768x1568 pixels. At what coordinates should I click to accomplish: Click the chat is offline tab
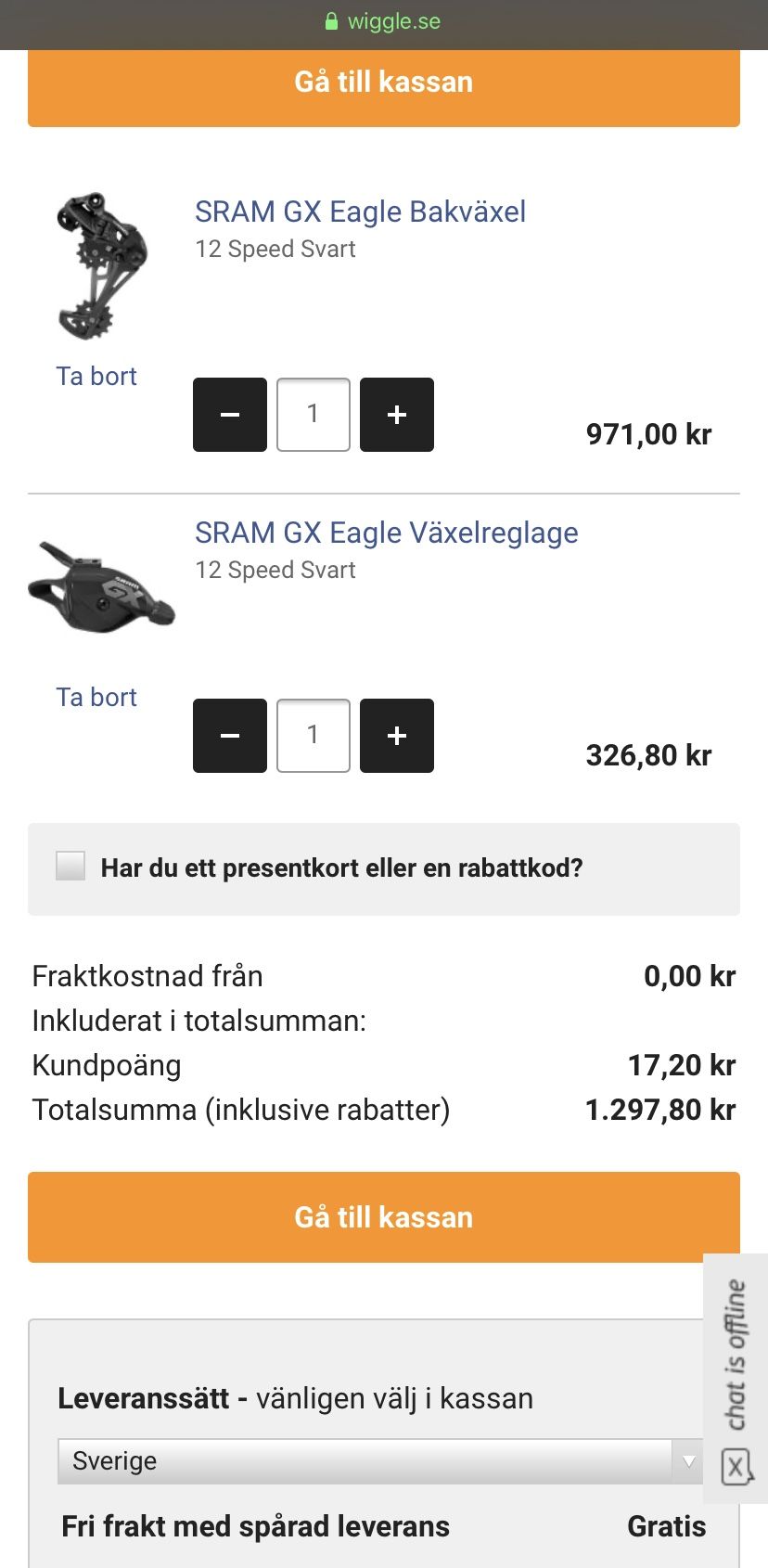pos(736,1355)
